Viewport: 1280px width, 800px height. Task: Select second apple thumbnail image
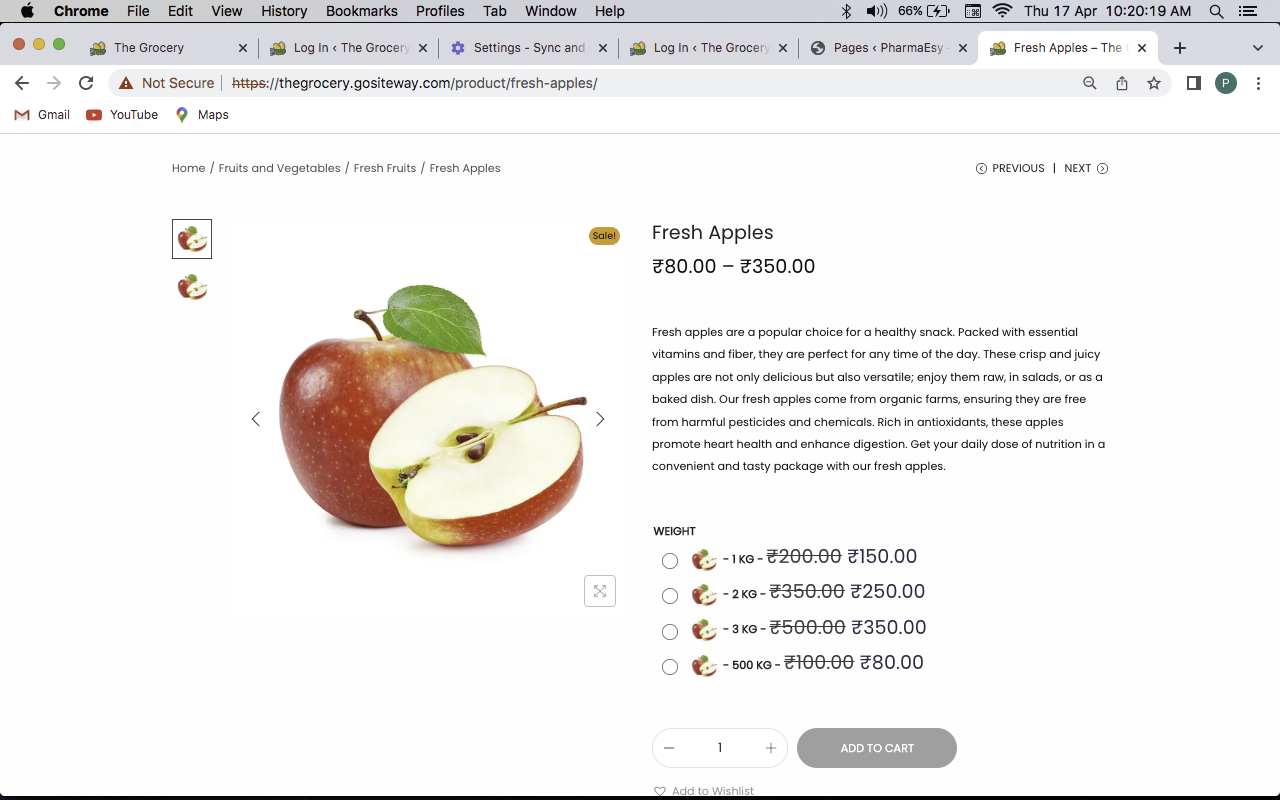[192, 287]
